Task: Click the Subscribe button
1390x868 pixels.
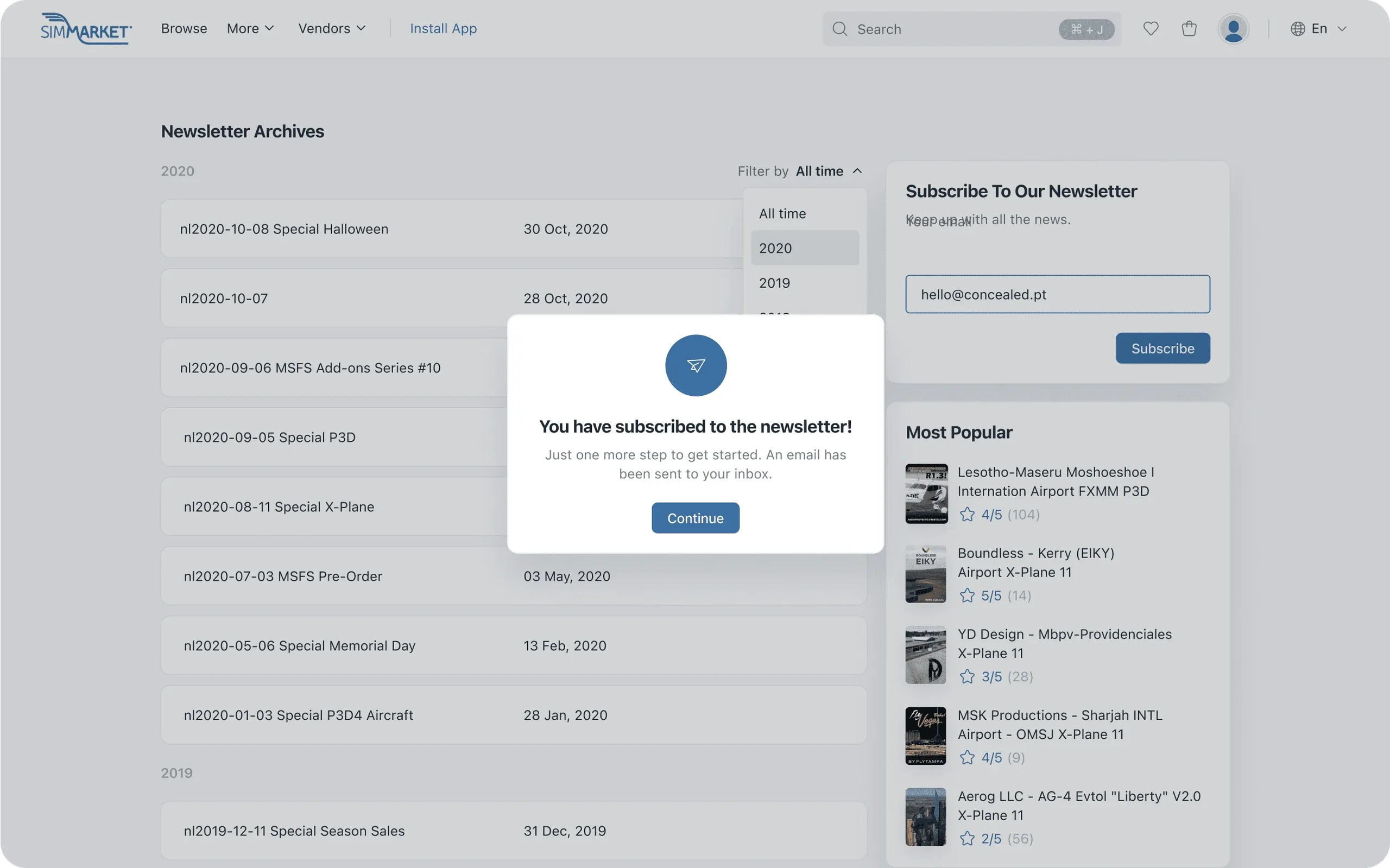Action: pos(1162,348)
